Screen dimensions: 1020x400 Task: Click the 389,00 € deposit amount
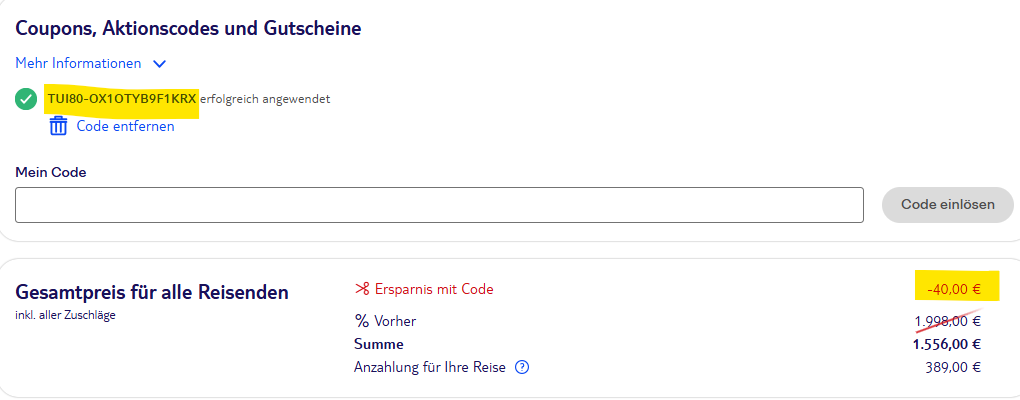pos(953,367)
